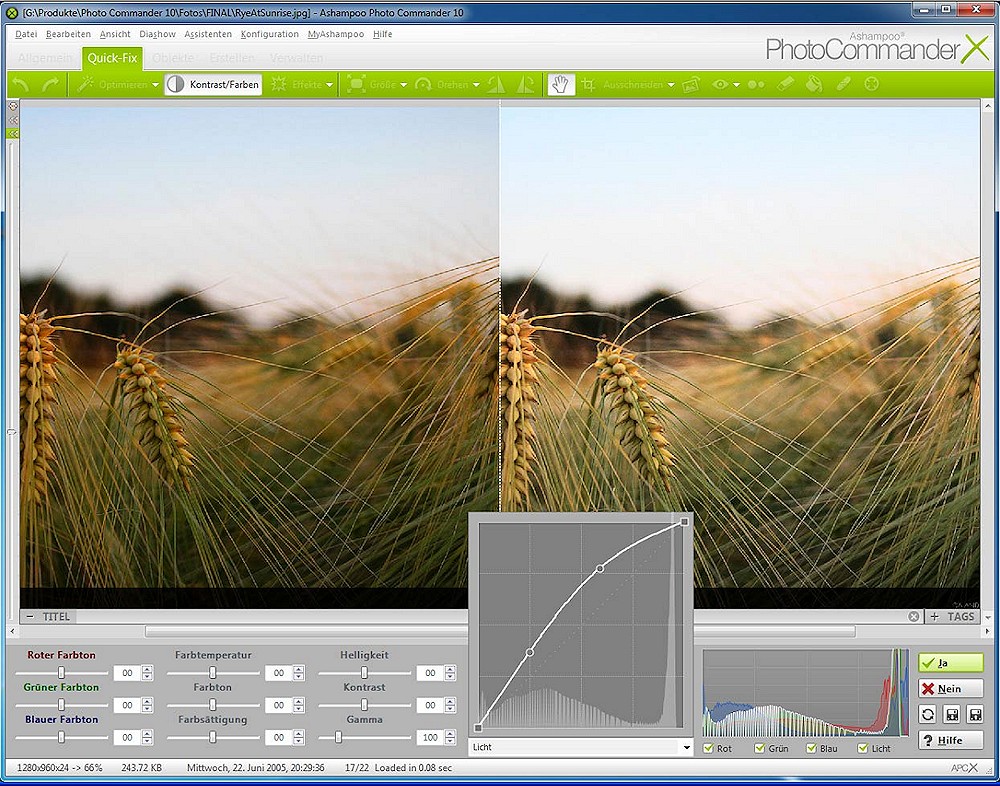Expand the Drehen dropdown arrow
Screen dimensions: 1000x786
[476, 85]
